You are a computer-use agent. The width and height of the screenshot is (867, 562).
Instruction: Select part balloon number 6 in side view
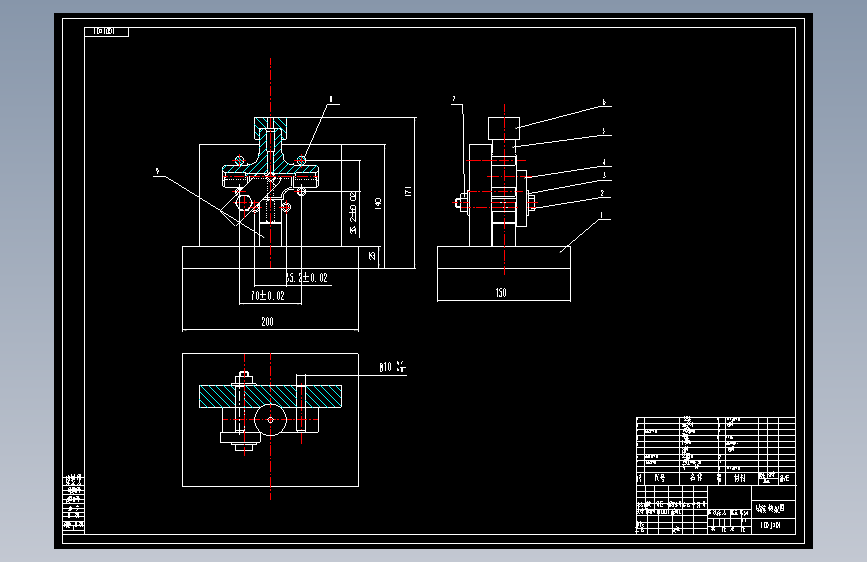604,102
